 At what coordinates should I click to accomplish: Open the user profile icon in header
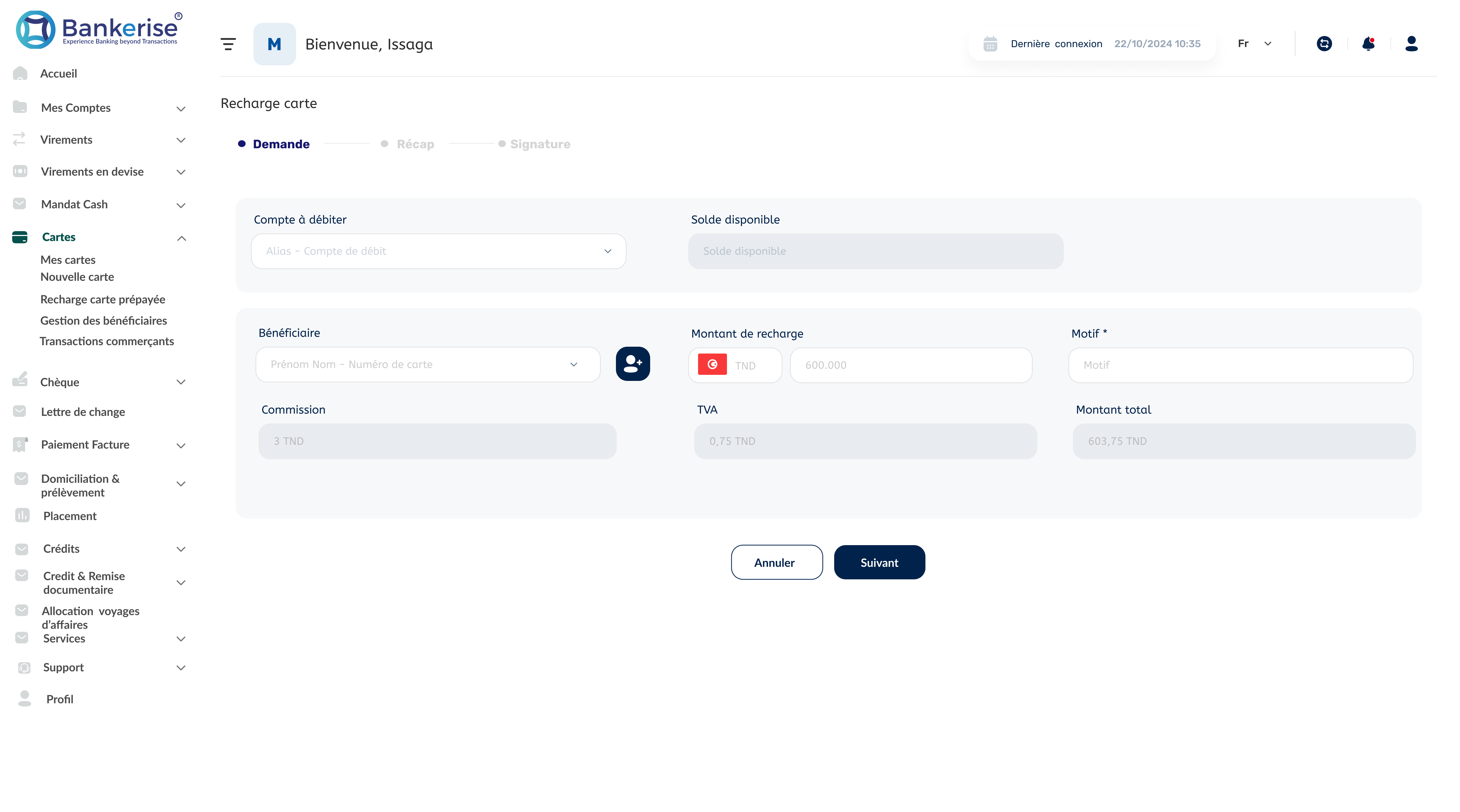[x=1411, y=44]
